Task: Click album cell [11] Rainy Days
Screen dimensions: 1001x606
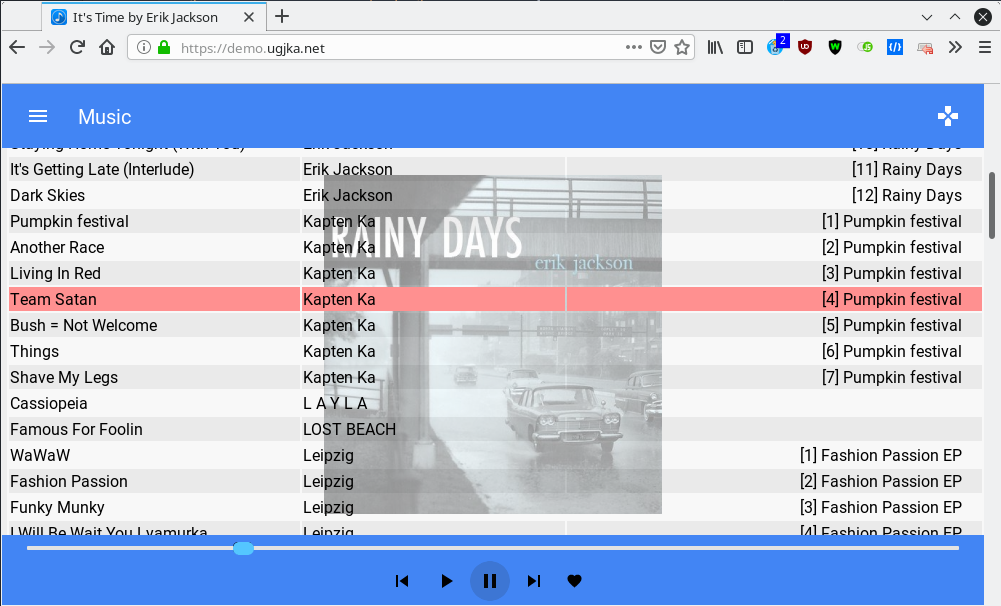Action: click(x=907, y=169)
